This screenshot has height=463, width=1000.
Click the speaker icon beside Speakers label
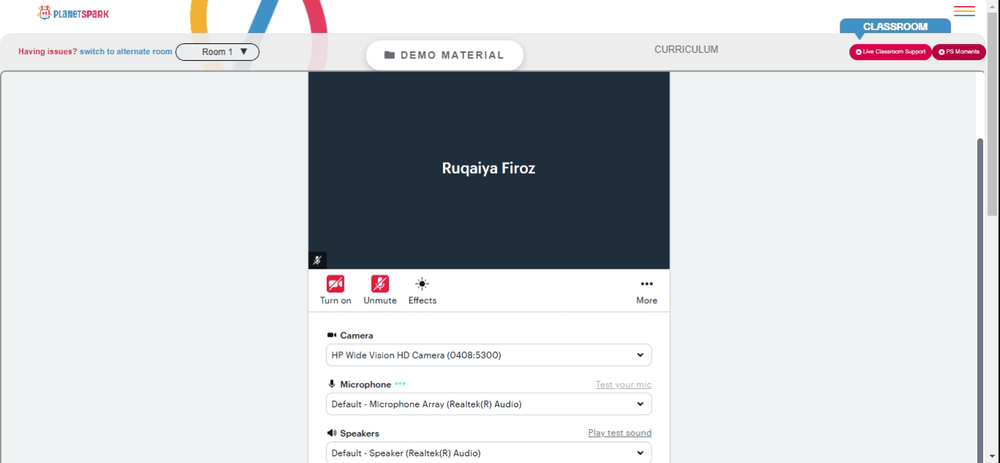coord(332,433)
